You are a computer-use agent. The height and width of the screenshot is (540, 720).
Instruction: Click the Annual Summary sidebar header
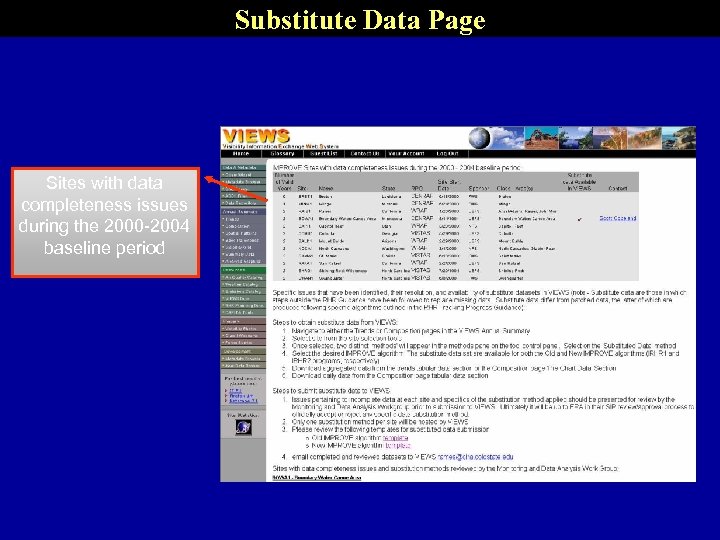pyautogui.click(x=243, y=212)
